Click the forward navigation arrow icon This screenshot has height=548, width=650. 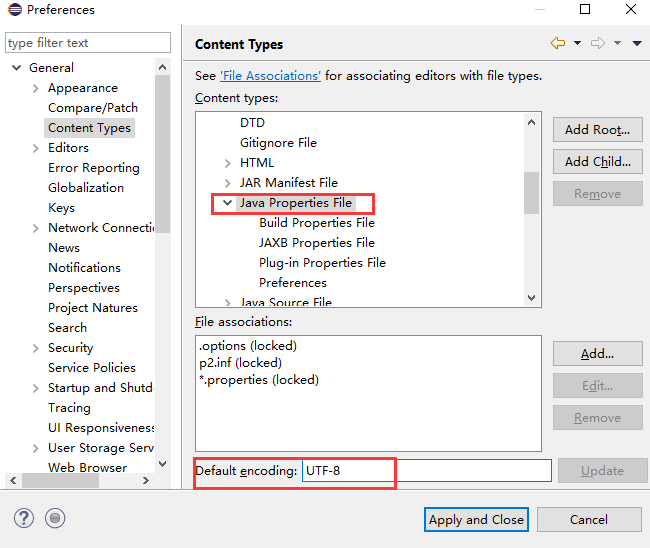coord(598,43)
